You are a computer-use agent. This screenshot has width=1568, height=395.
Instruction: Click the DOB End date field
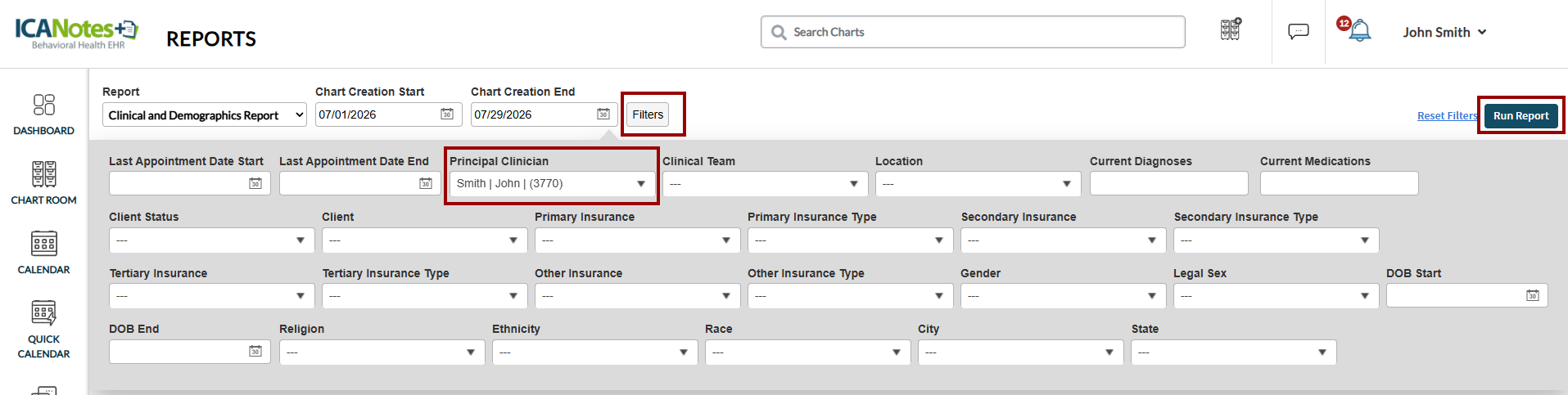pos(189,352)
